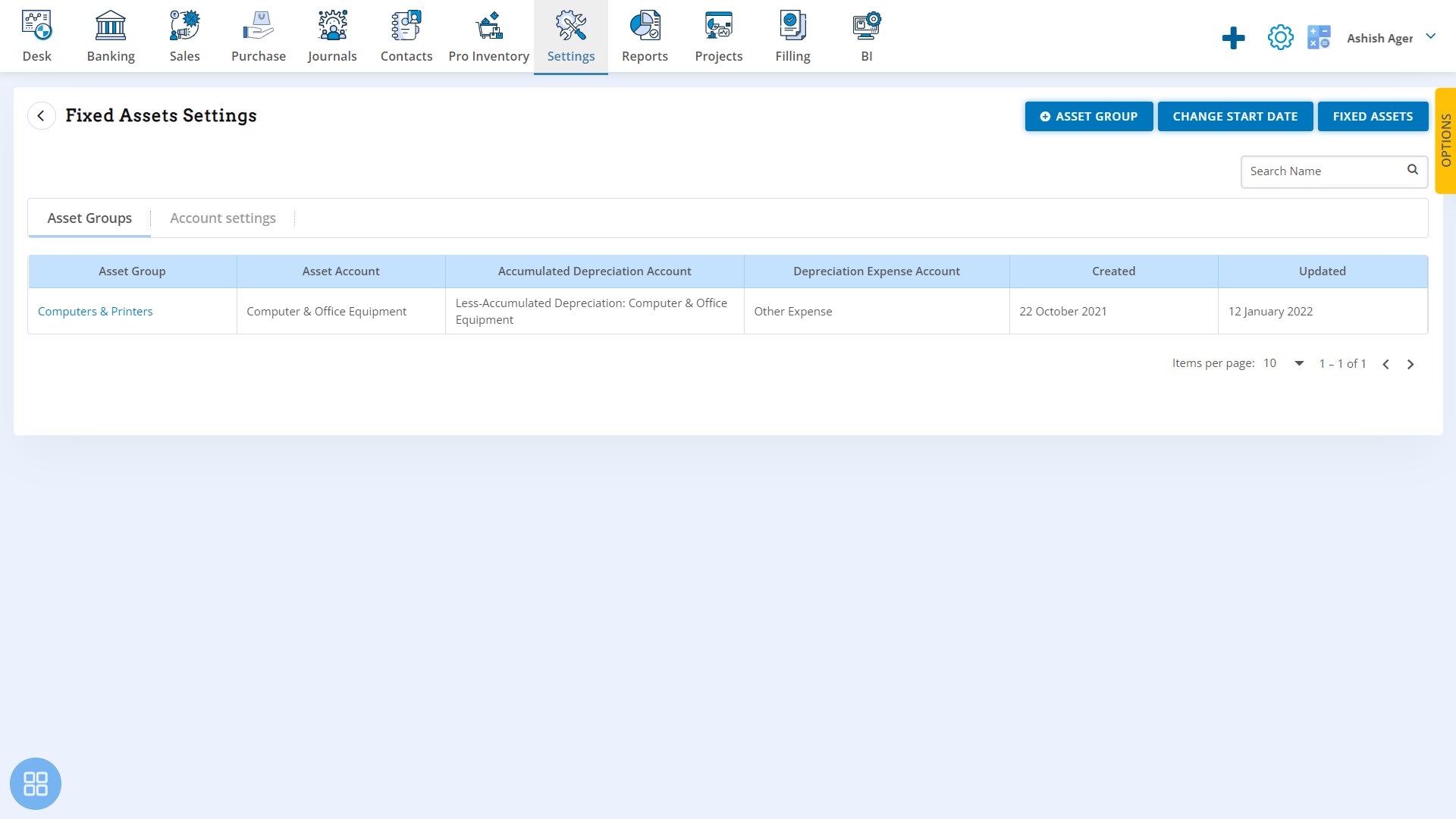1456x819 pixels.
Task: Select the Asset Groups tab
Action: coord(90,217)
